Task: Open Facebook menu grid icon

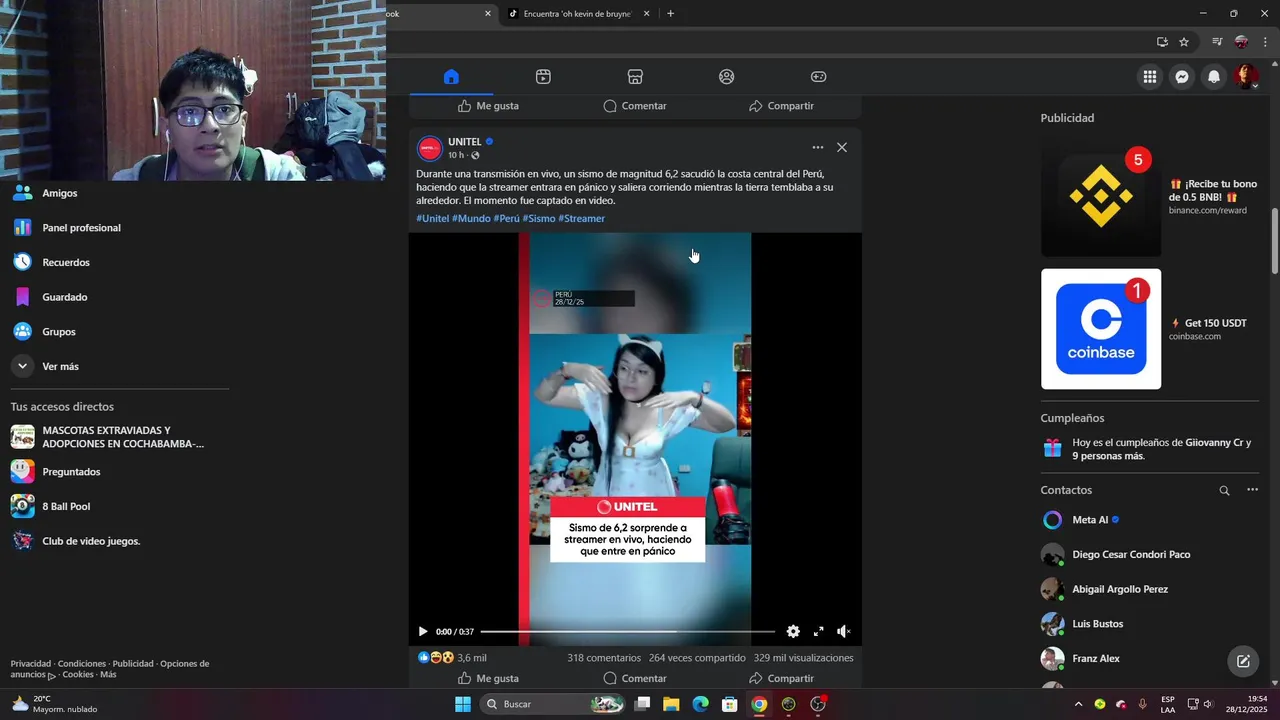Action: tap(1150, 77)
